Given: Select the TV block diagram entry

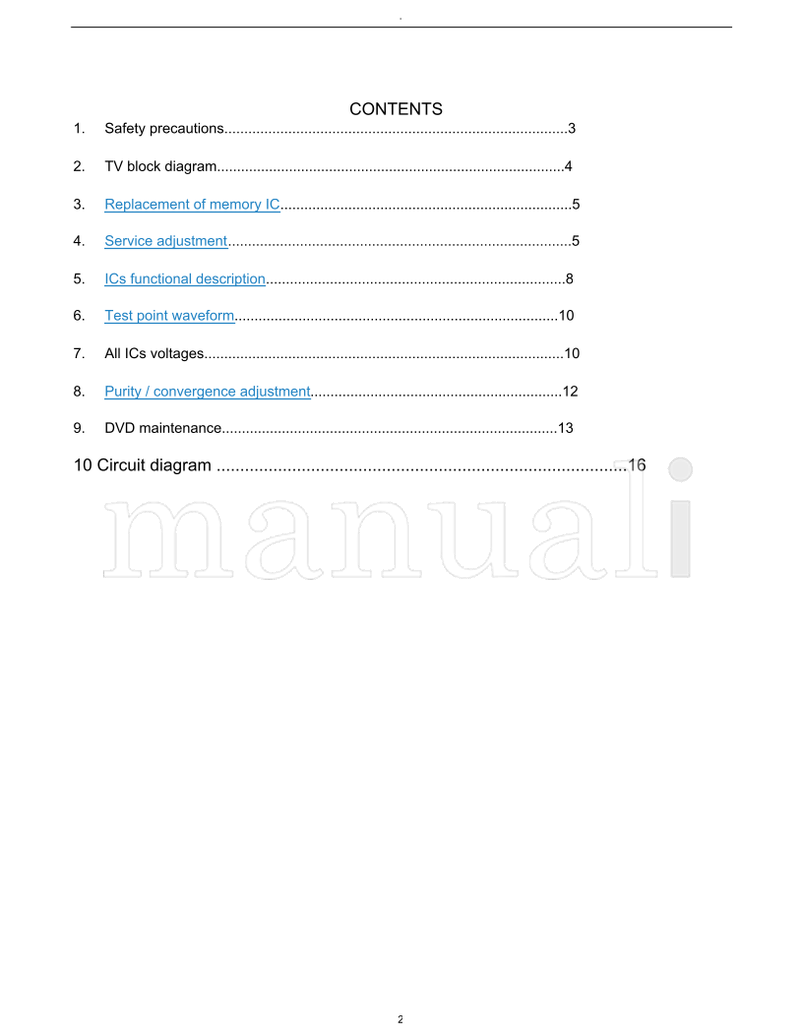Looking at the screenshot, I should [x=160, y=166].
